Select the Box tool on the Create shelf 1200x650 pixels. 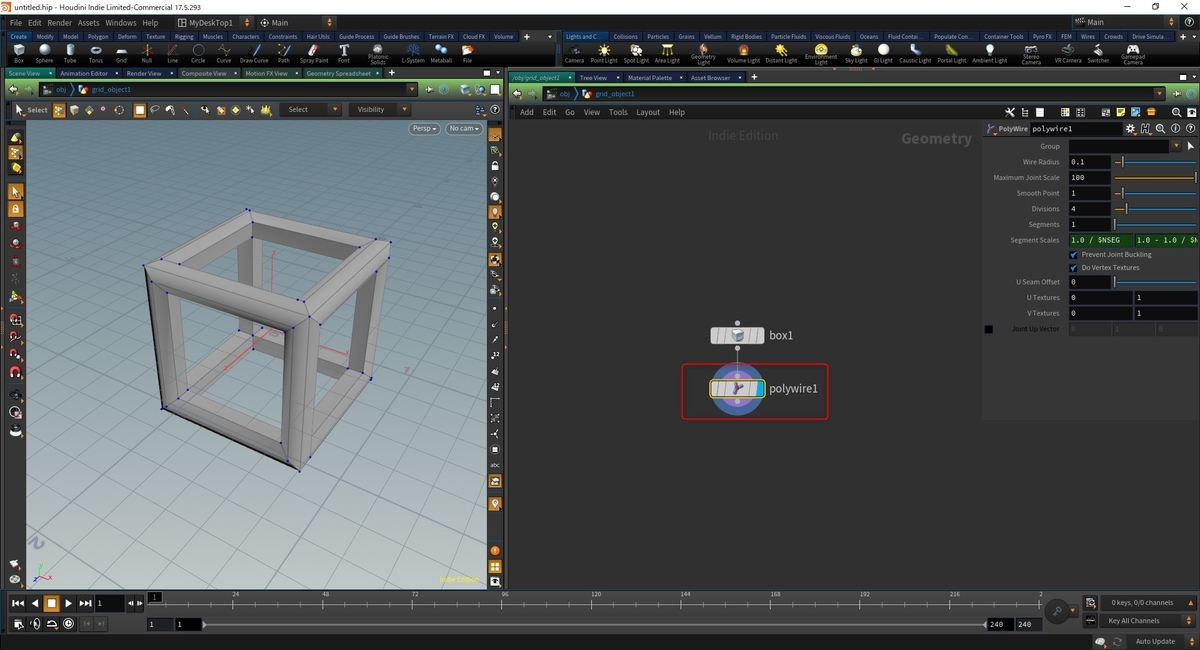(x=17, y=52)
